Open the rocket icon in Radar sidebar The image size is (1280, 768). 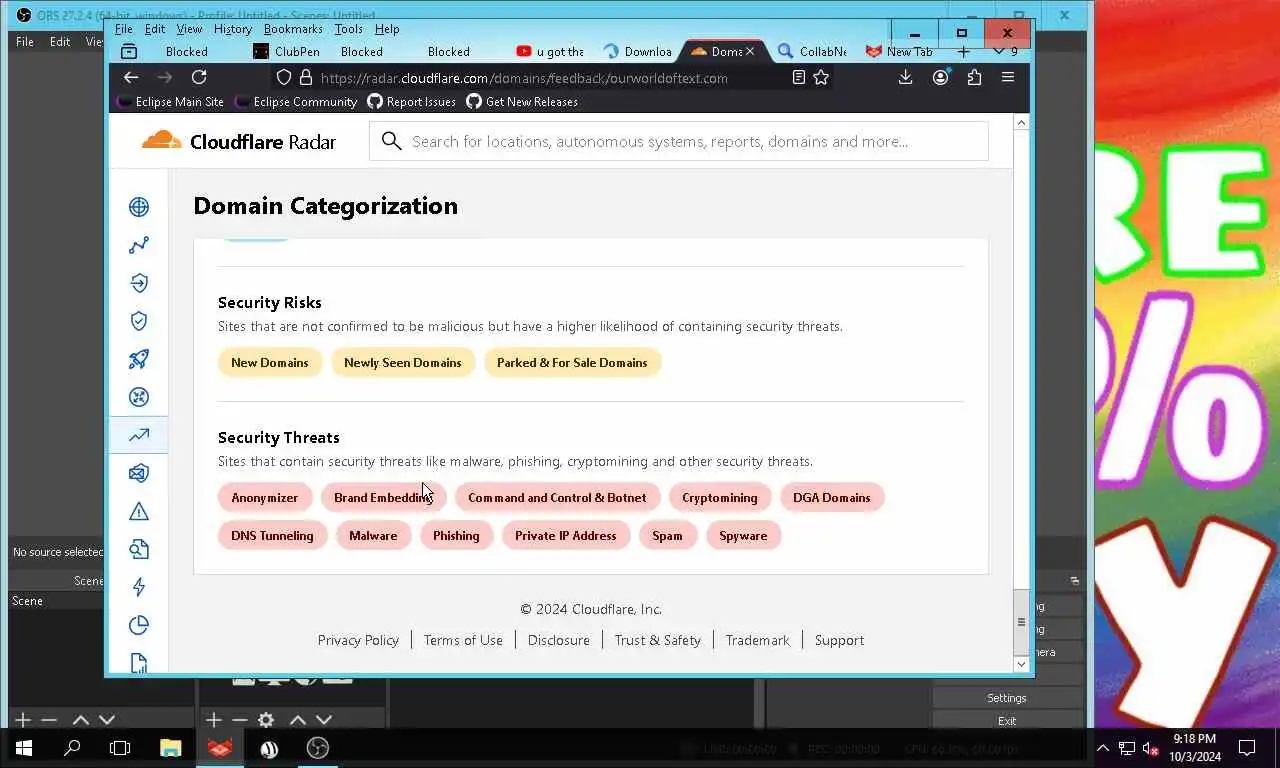point(139,359)
